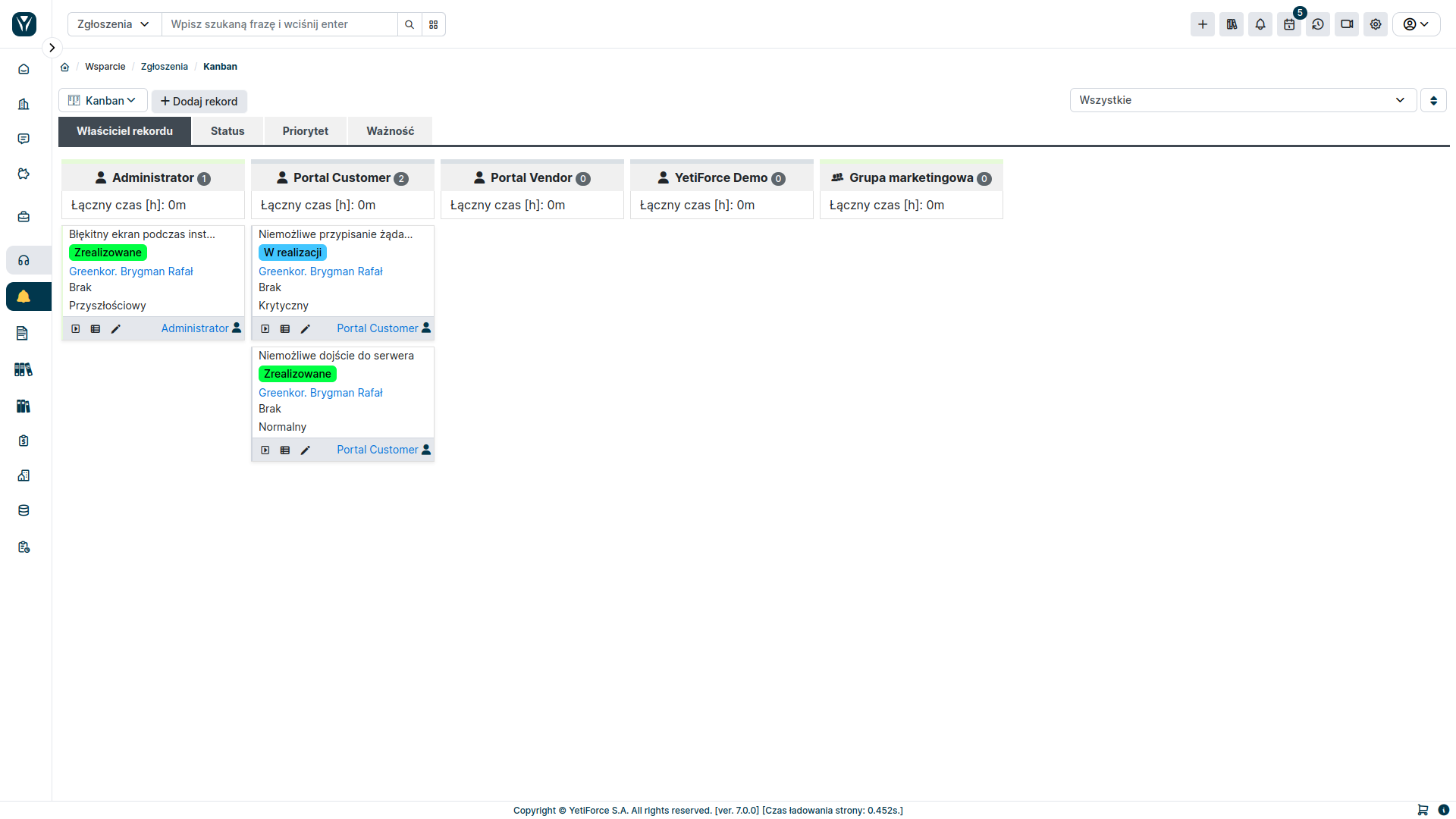This screenshot has height=819, width=1456.
Task: Expand the left sidebar with chevron
Action: (52, 48)
